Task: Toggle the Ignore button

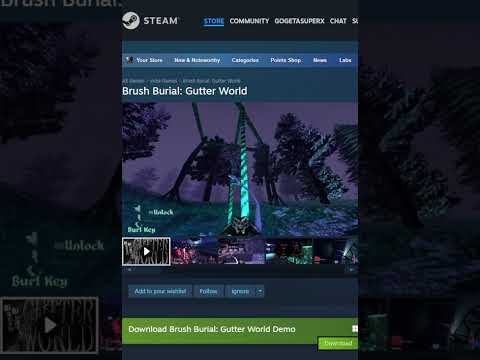Action: [x=240, y=291]
